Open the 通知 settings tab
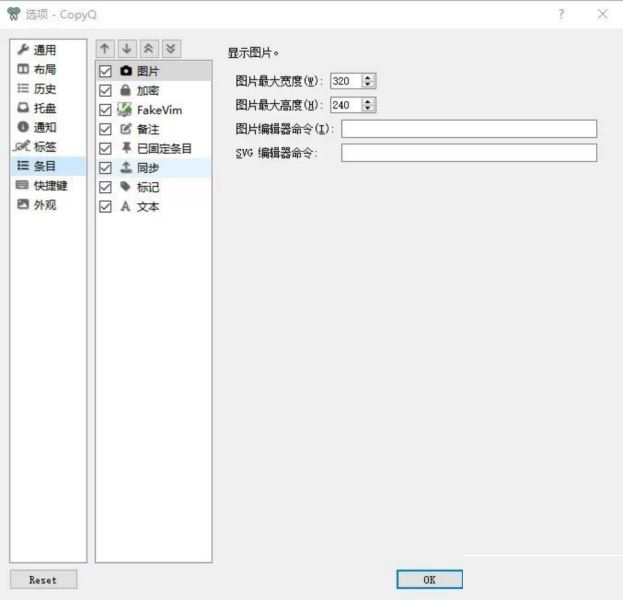Image resolution: width=623 pixels, height=600 pixels. tap(48, 127)
